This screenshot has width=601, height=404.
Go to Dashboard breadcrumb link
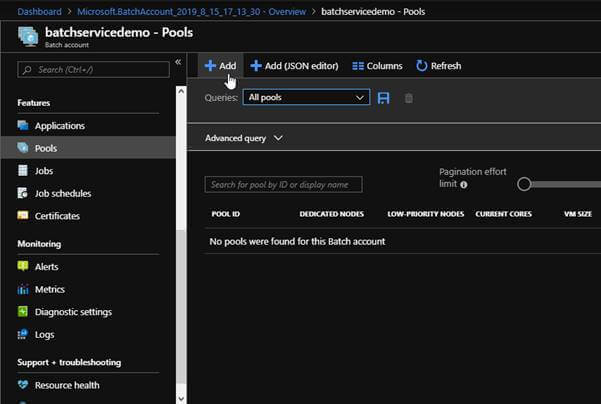click(39, 11)
